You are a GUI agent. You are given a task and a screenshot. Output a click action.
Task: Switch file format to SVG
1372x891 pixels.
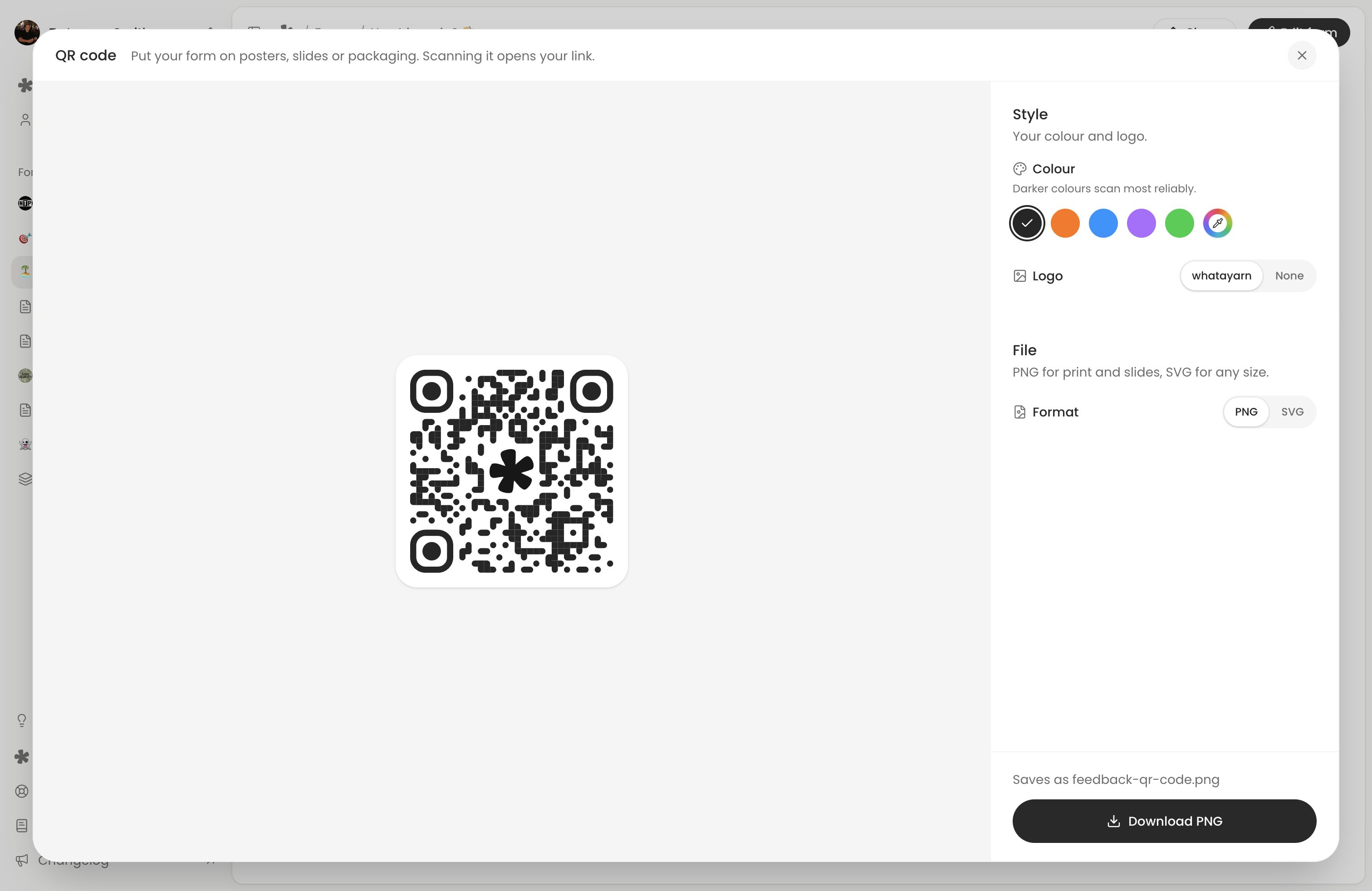click(x=1292, y=412)
